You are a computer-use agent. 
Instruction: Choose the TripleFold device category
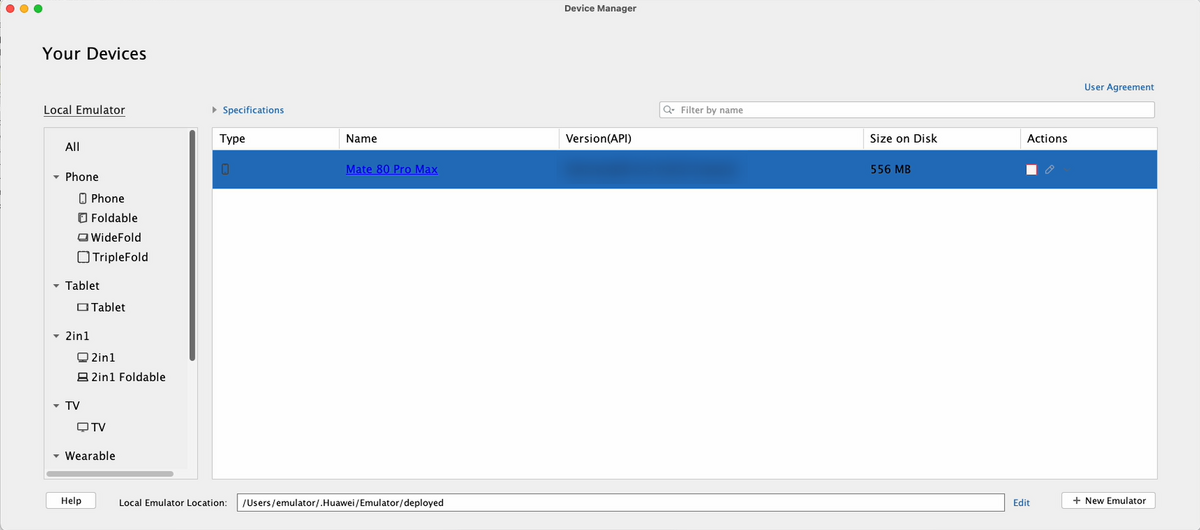(119, 257)
